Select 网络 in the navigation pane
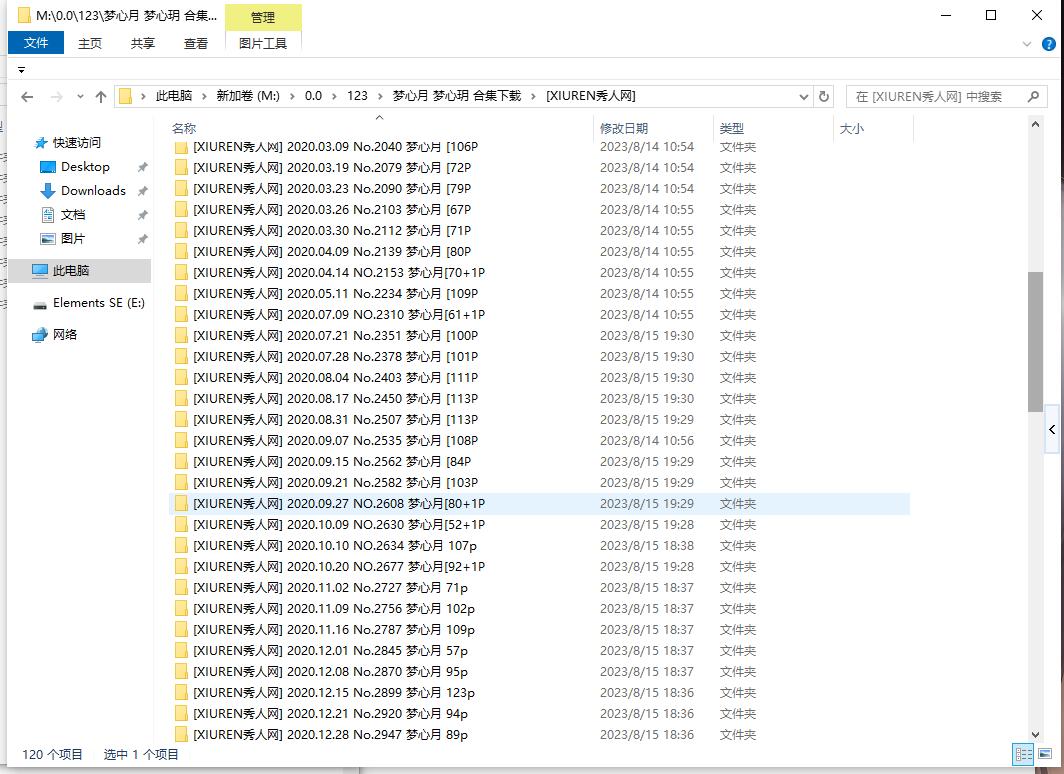This screenshot has width=1064, height=774. [64, 334]
